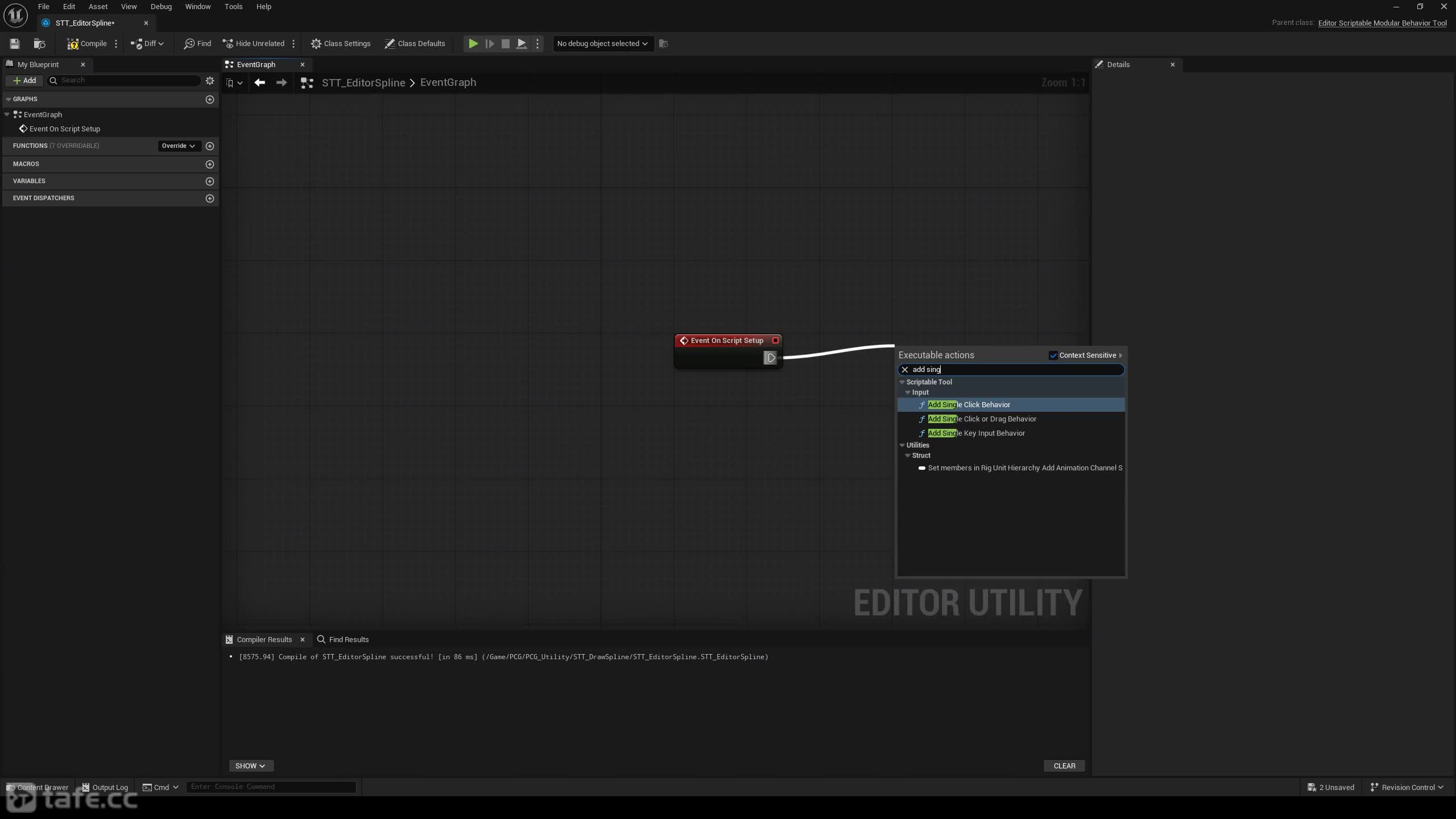Click the Save blueprint icon
1456x819 pixels.
click(x=15, y=44)
